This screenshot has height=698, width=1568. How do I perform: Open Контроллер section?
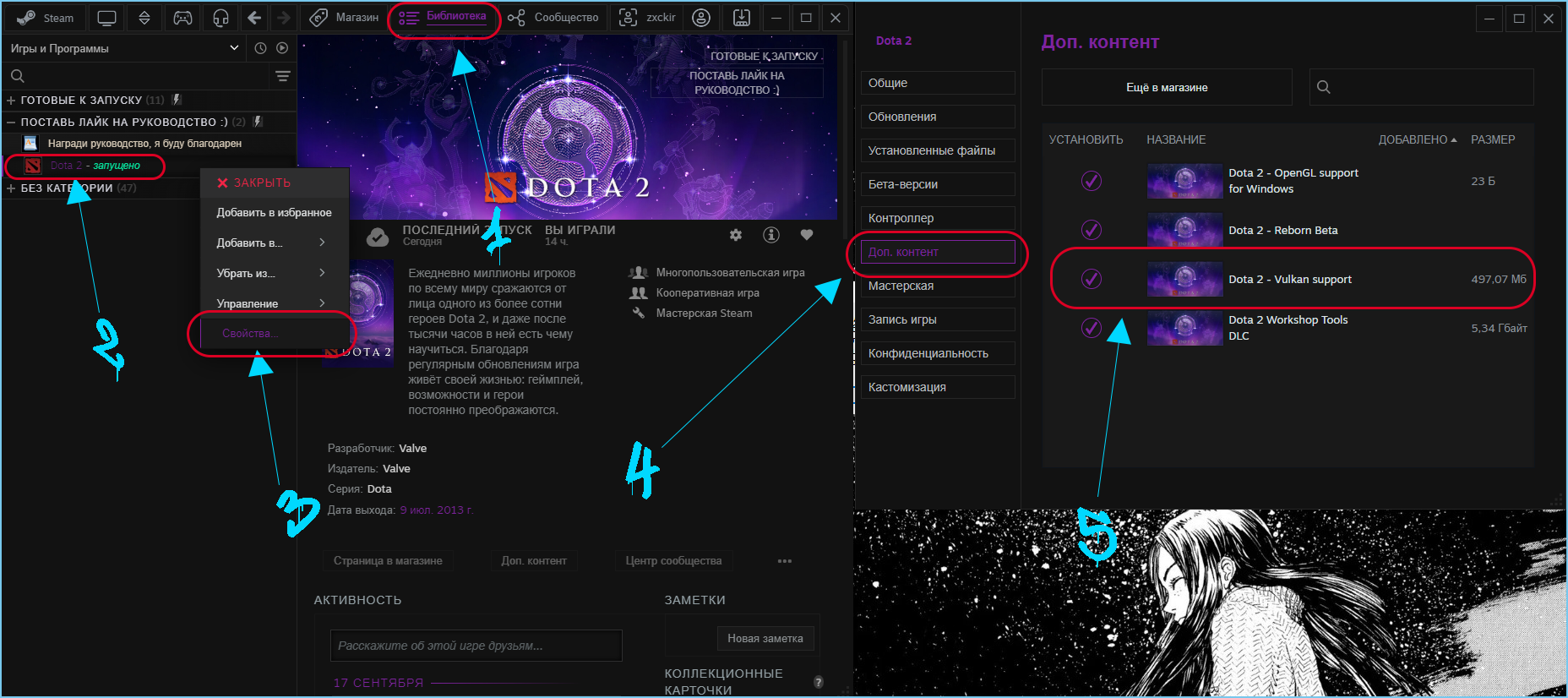[x=938, y=218]
